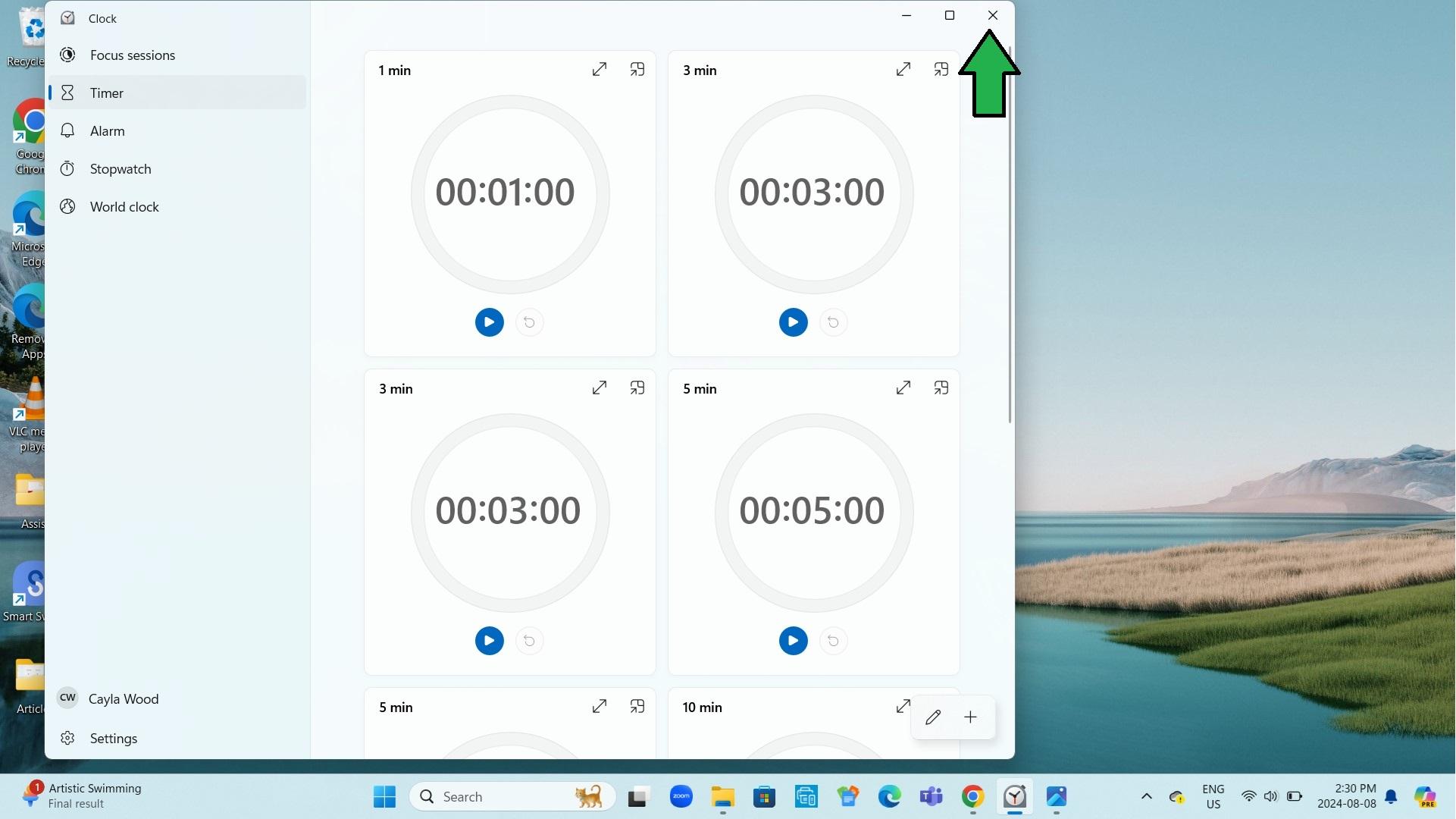
Task: Expand the 5 min timer showing 00:05:00
Action: click(x=903, y=388)
